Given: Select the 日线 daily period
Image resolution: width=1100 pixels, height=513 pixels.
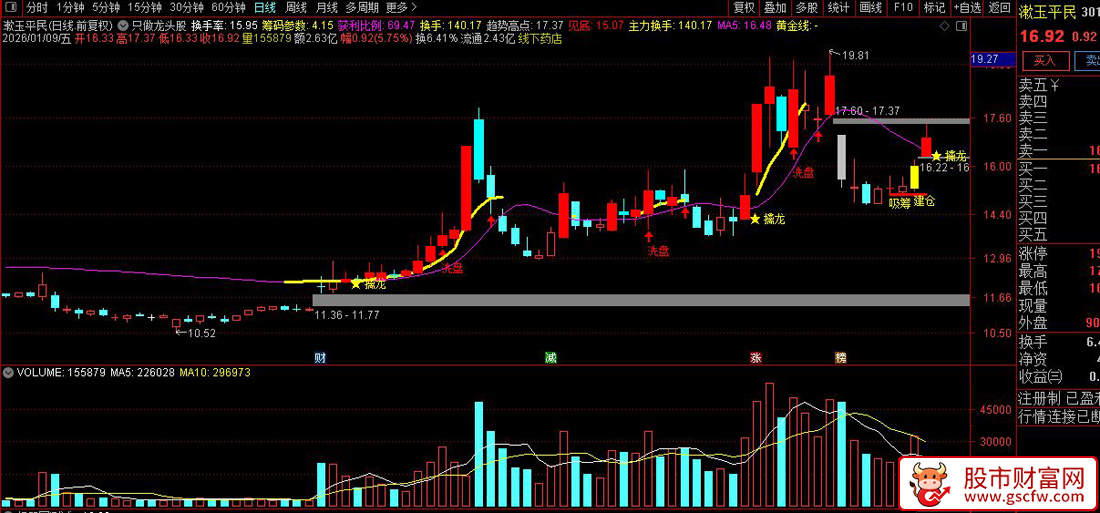Looking at the screenshot, I should pyautogui.click(x=264, y=8).
